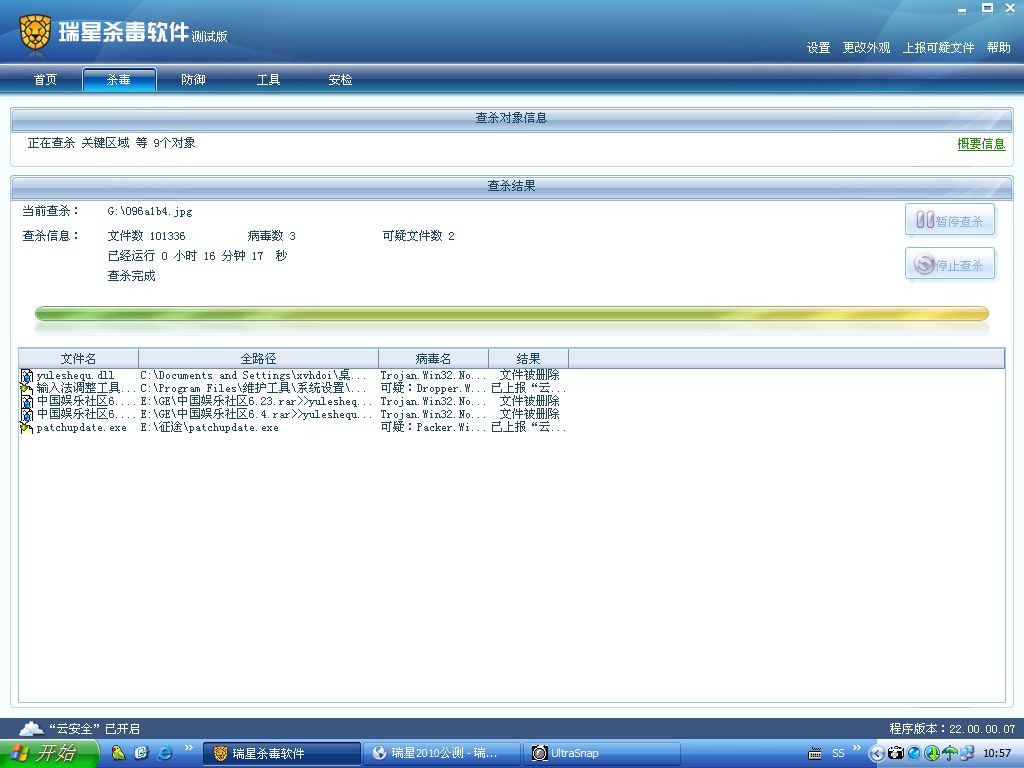The height and width of the screenshot is (768, 1024).
Task: Click the camera tray icon
Action: pos(896,753)
